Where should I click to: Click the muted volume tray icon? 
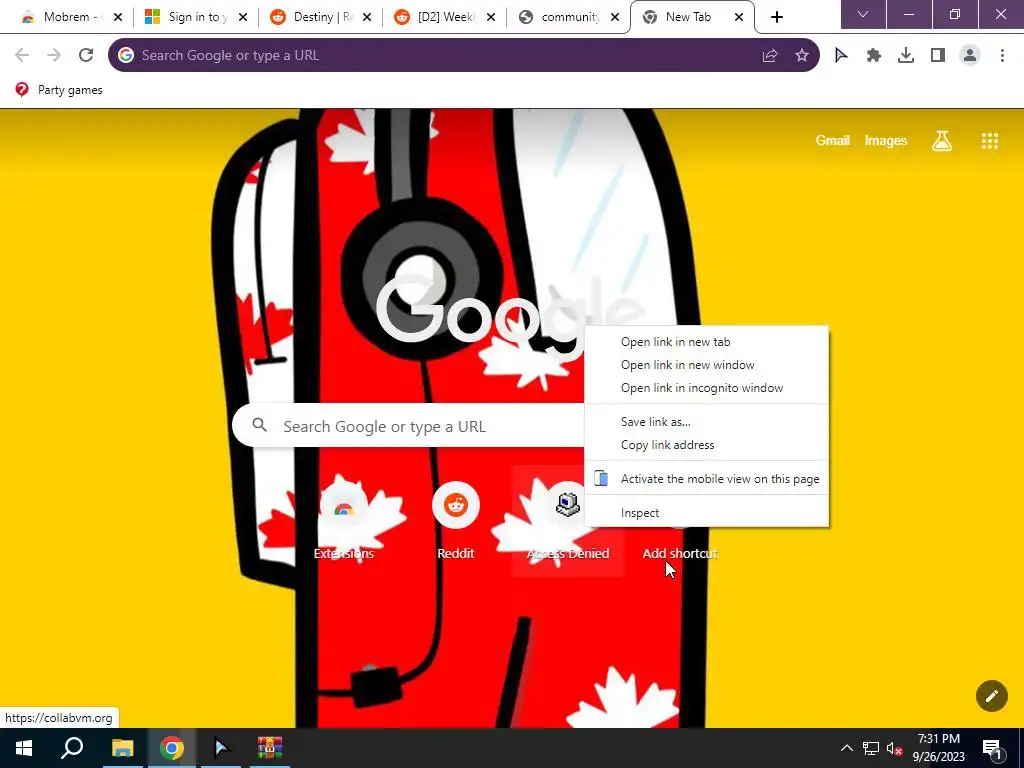click(x=894, y=748)
